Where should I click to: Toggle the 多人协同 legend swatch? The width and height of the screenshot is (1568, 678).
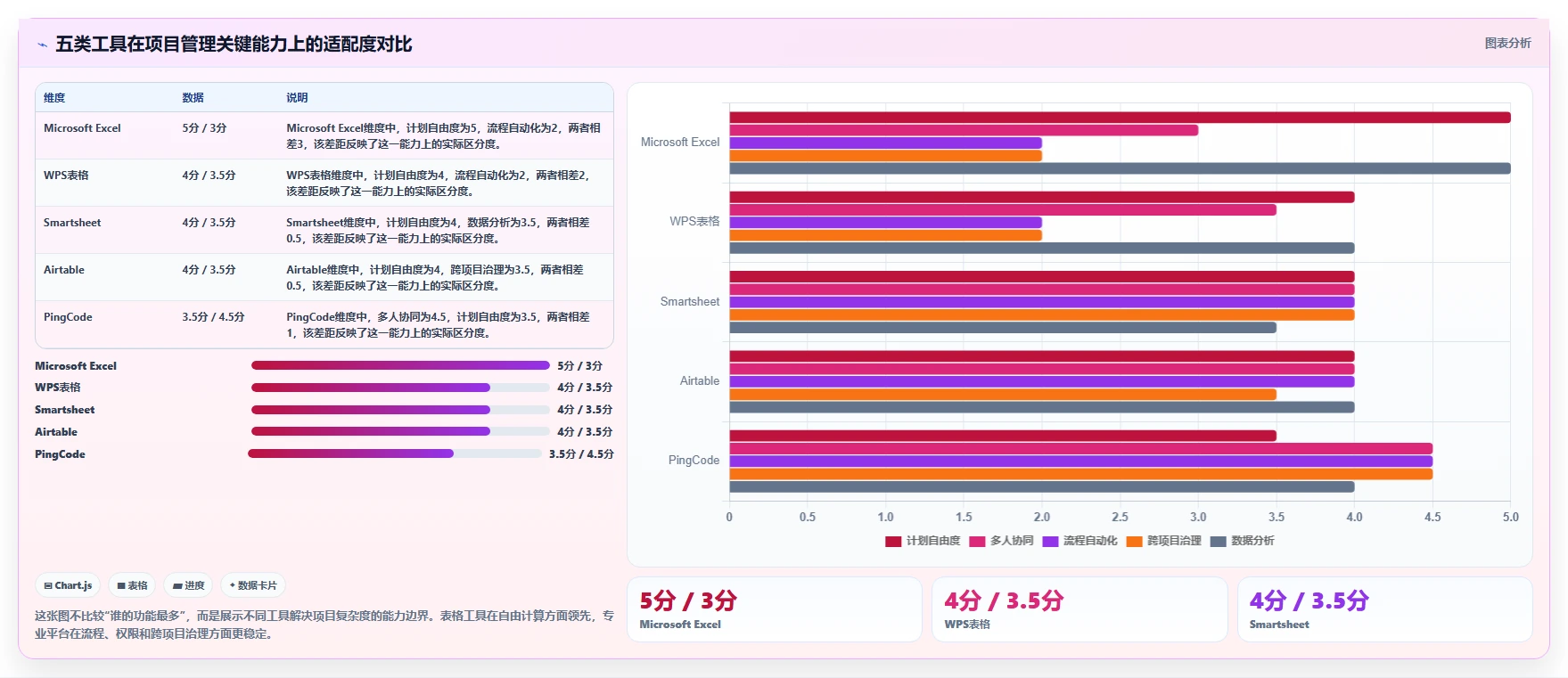click(x=977, y=542)
